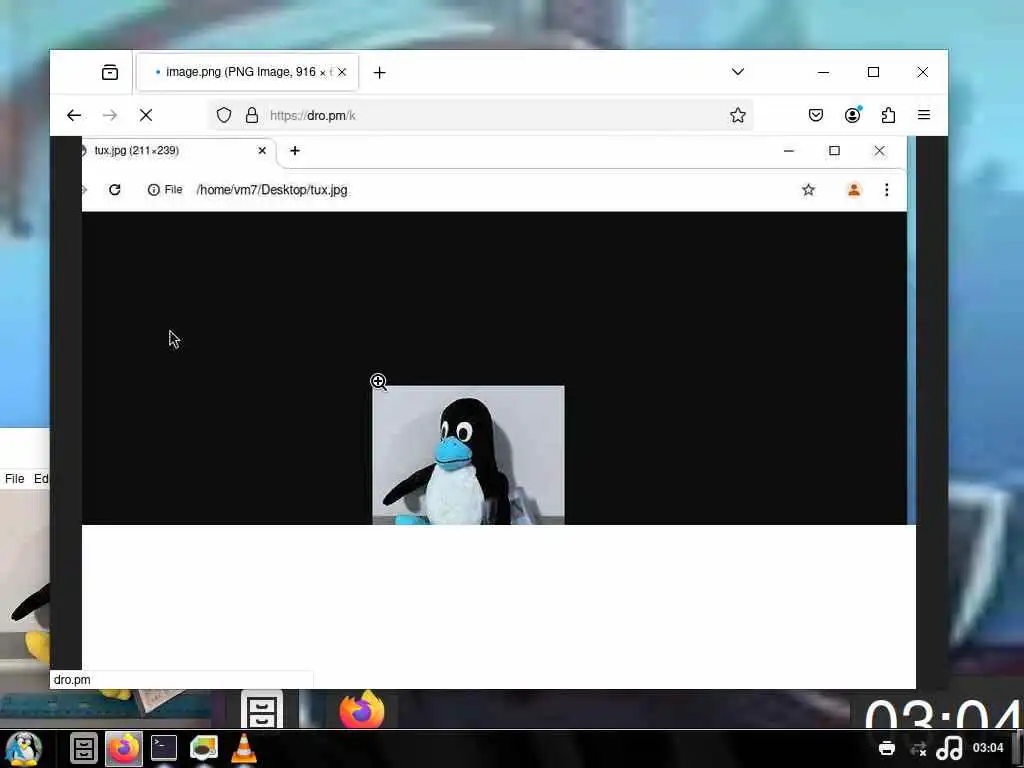Open the Save to Pocket button
The width and height of the screenshot is (1024, 768).
coord(816,116)
